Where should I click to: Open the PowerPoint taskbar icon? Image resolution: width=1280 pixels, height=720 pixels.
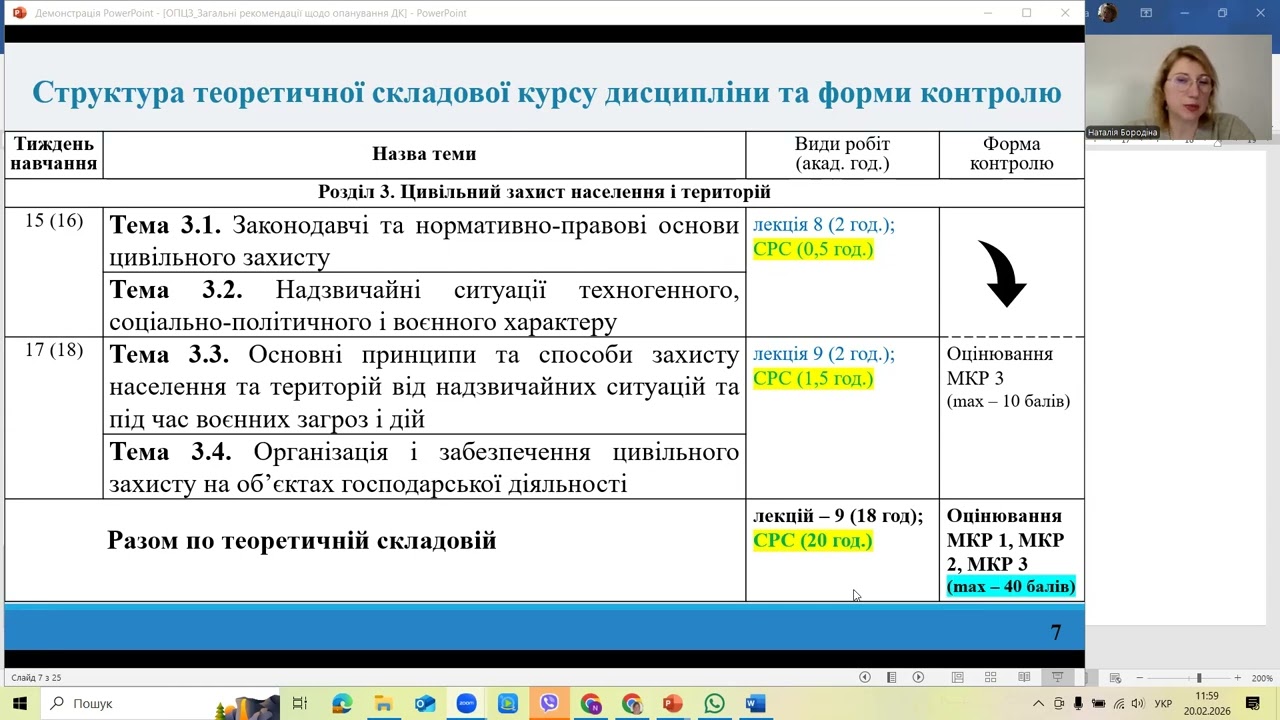(673, 704)
